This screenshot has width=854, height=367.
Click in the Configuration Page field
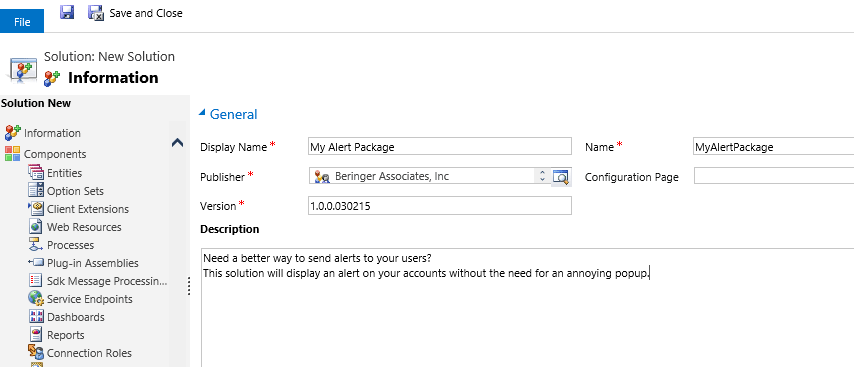[x=773, y=176]
